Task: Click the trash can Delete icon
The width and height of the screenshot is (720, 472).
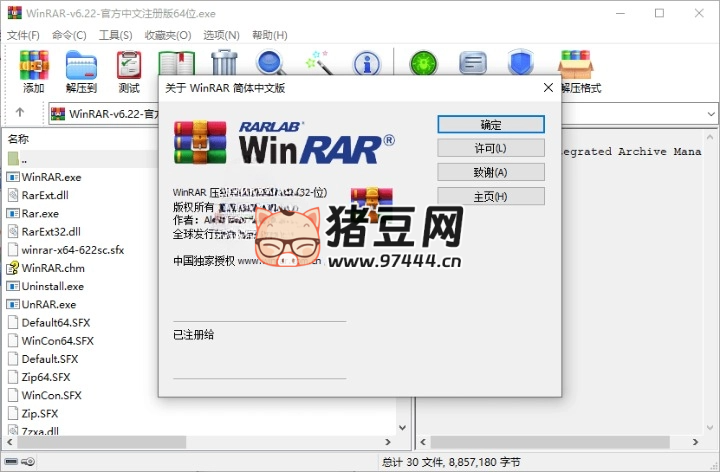Action: pos(225,62)
